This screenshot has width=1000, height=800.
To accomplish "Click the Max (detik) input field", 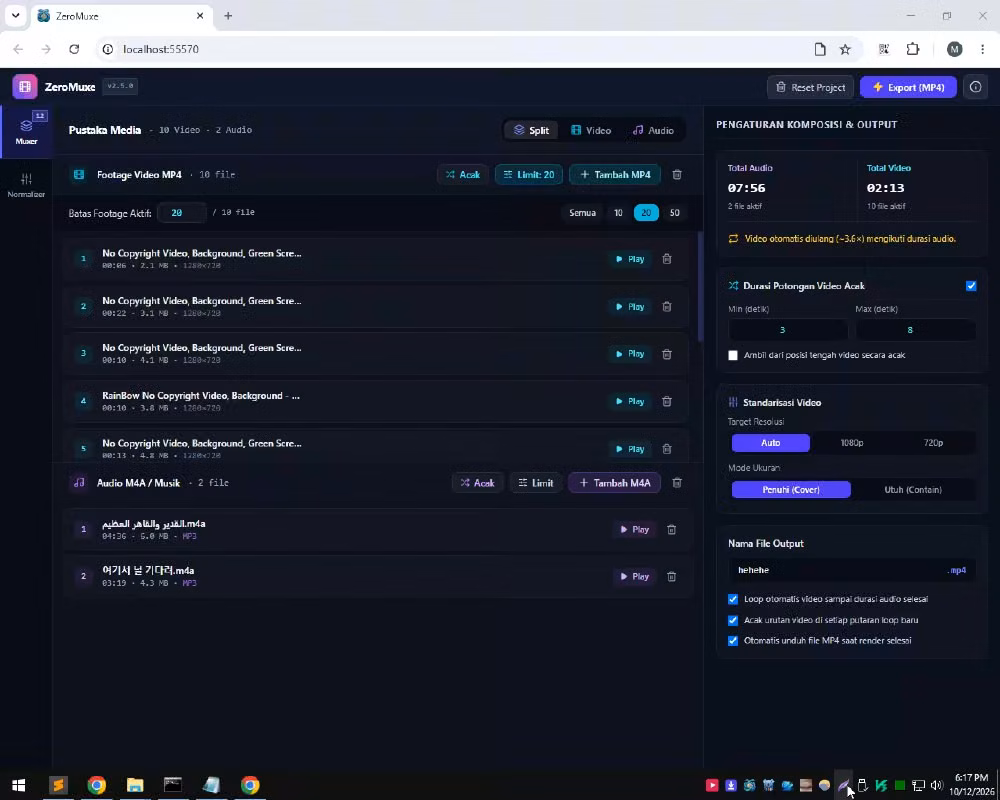I will pyautogui.click(x=915, y=330).
